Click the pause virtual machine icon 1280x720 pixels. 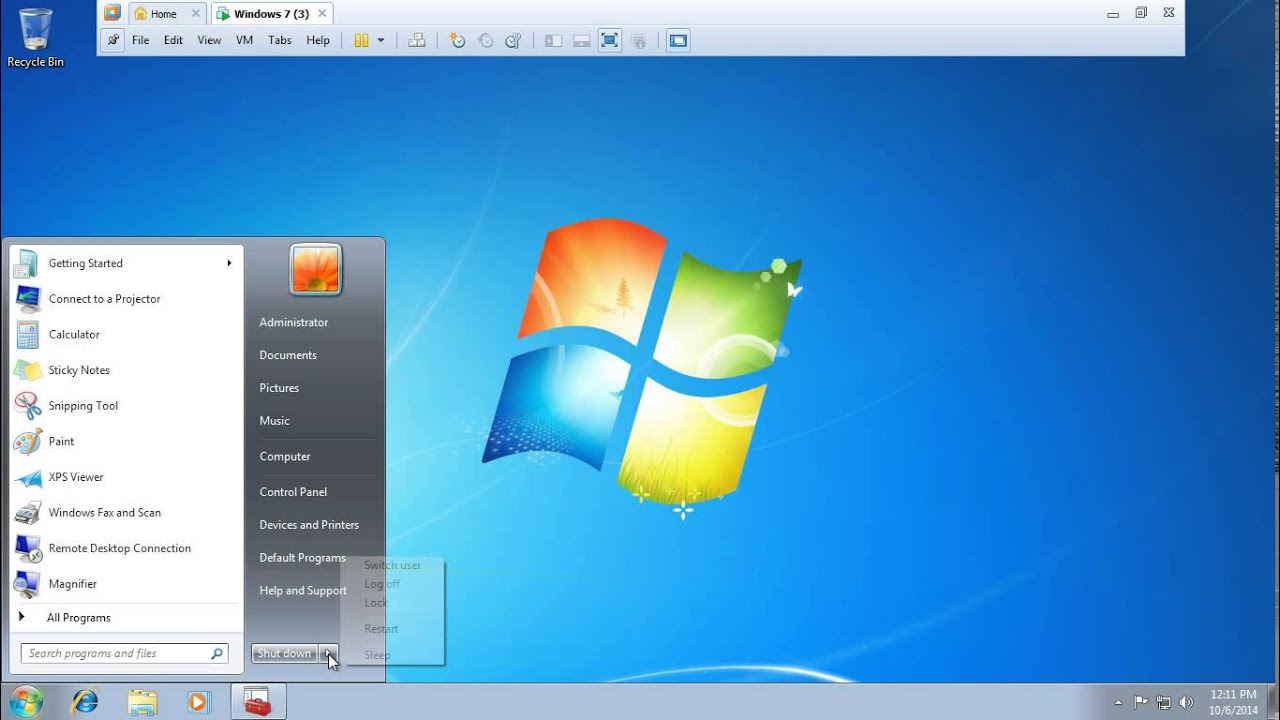(362, 40)
